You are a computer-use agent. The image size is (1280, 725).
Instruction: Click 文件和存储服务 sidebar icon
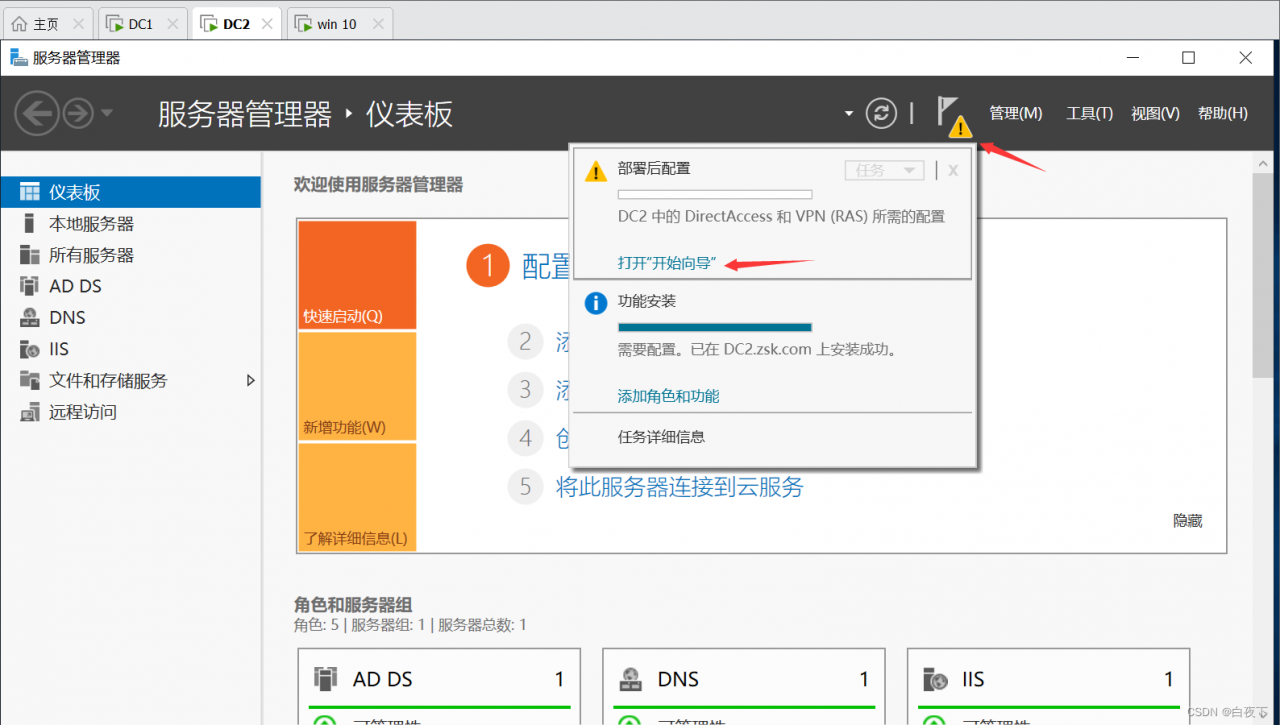(30, 380)
